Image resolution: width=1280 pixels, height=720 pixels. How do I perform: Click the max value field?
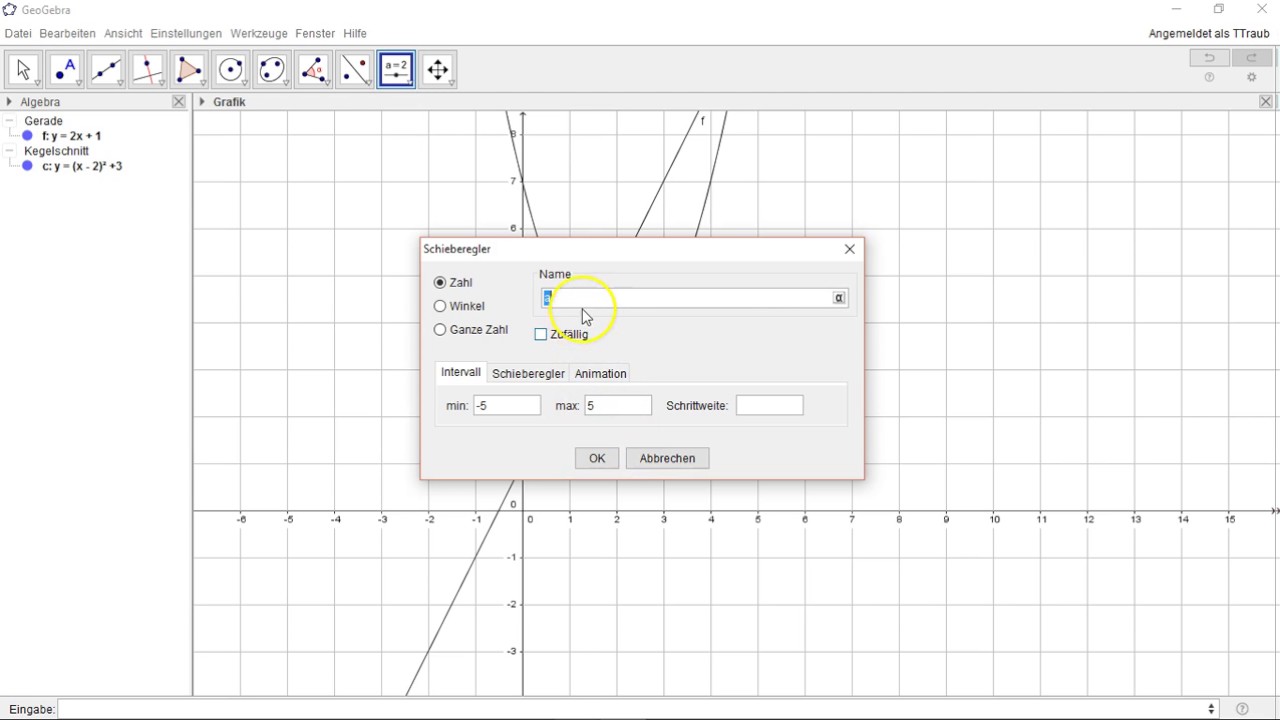(x=618, y=406)
